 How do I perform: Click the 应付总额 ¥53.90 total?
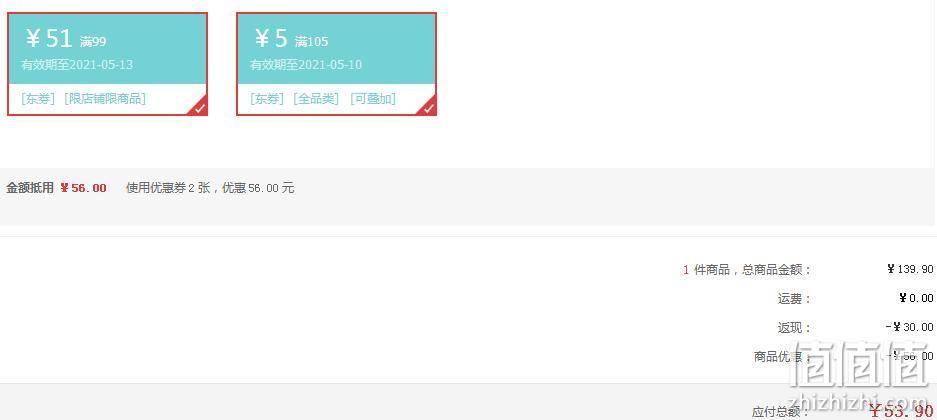coord(901,410)
